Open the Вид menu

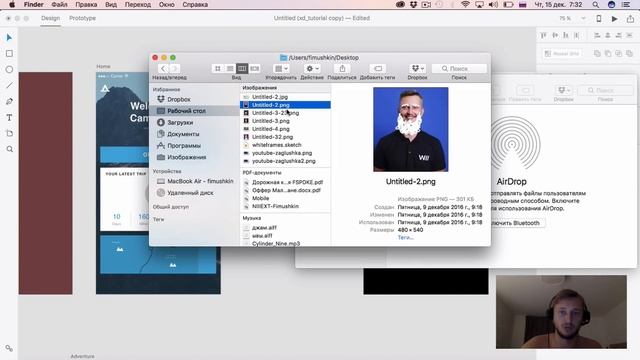[x=111, y=5]
